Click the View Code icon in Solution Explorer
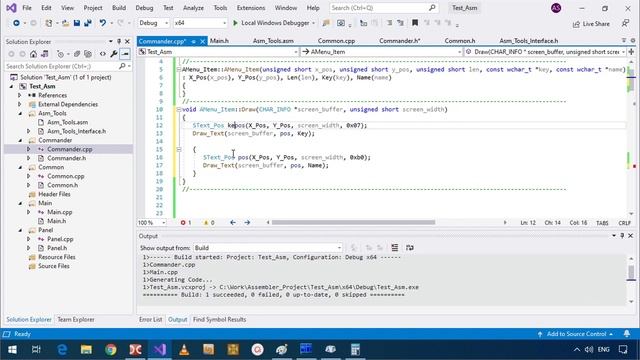This screenshot has width=640, height=360. (102, 54)
